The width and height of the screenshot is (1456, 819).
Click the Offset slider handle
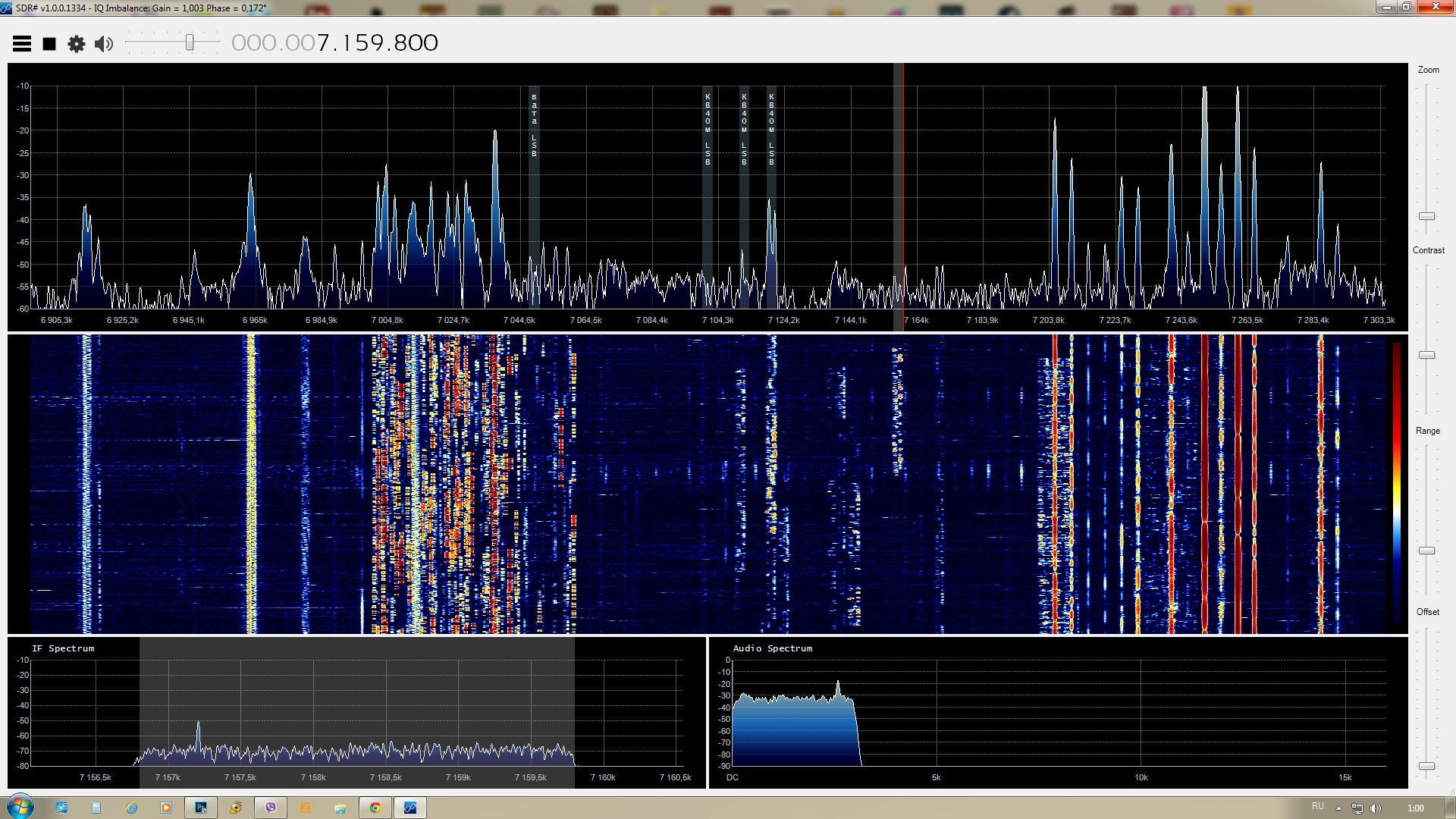1426,766
